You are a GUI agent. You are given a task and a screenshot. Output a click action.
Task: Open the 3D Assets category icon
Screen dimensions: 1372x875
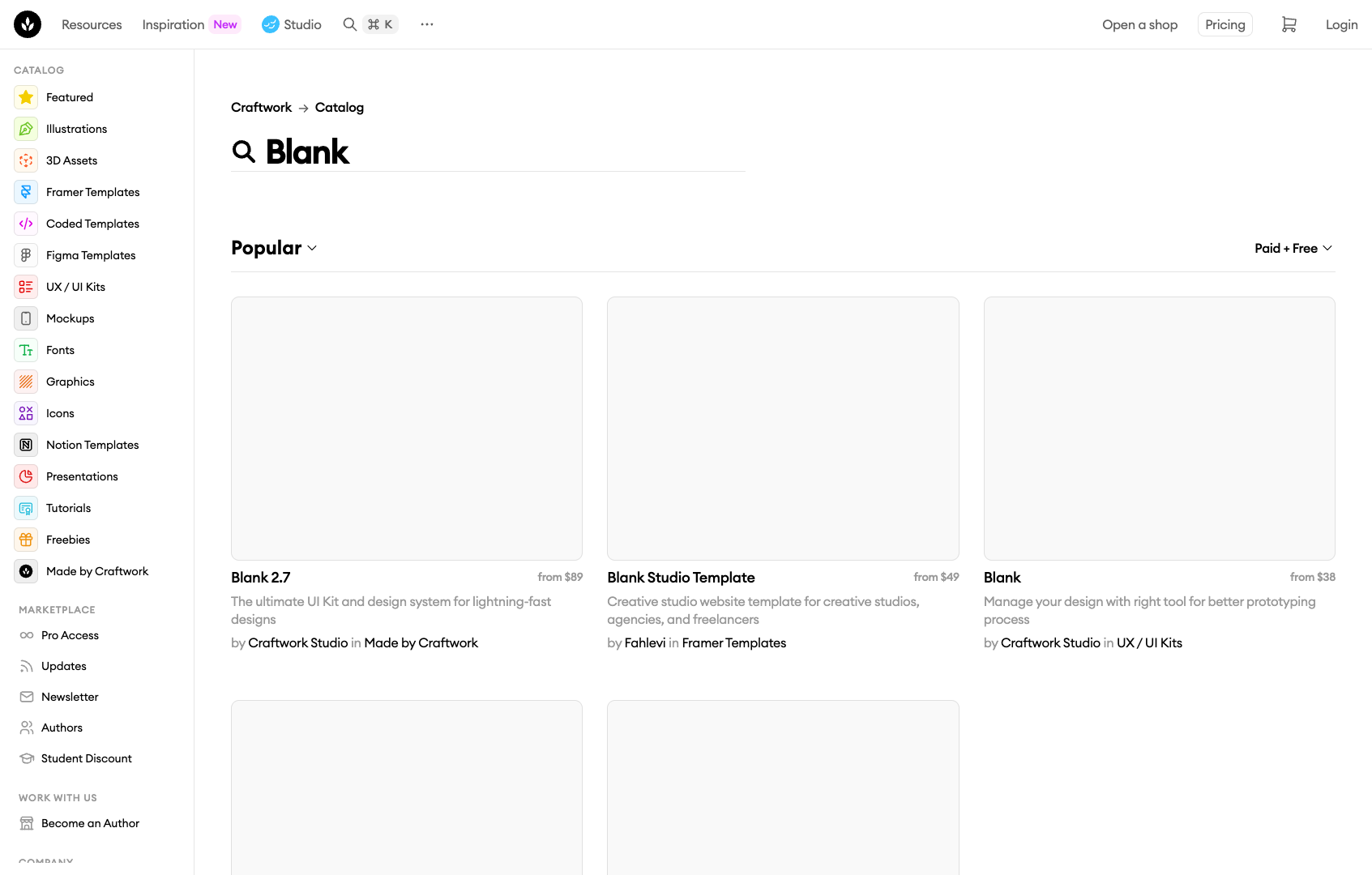click(x=26, y=160)
